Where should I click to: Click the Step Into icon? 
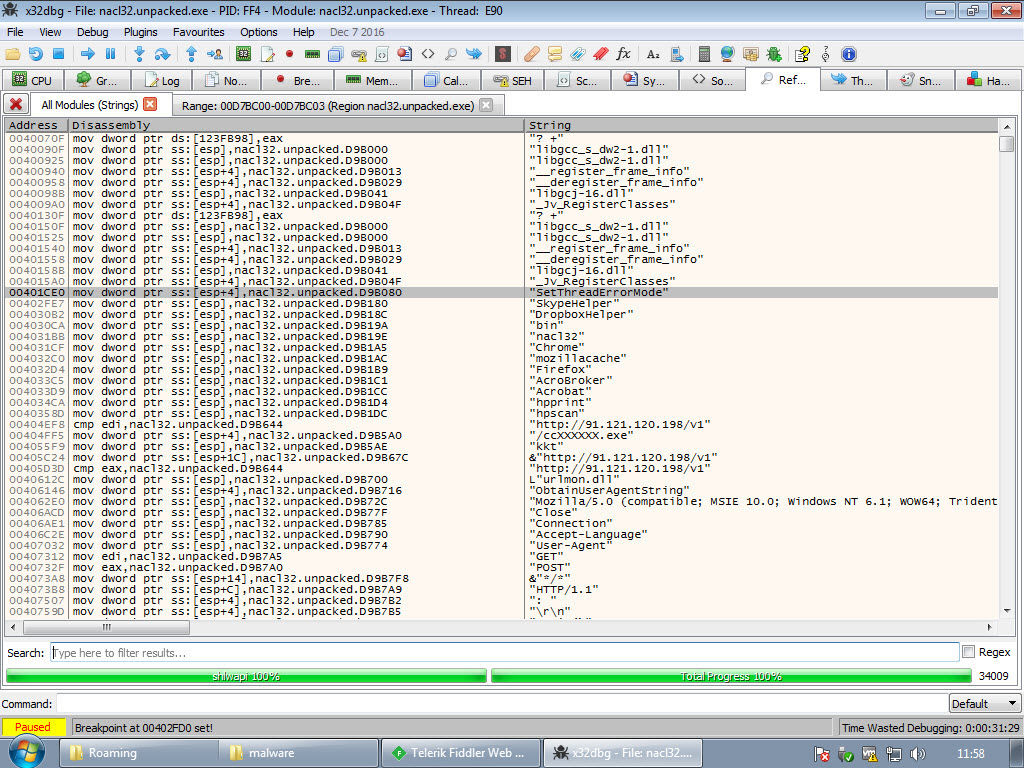pos(139,53)
